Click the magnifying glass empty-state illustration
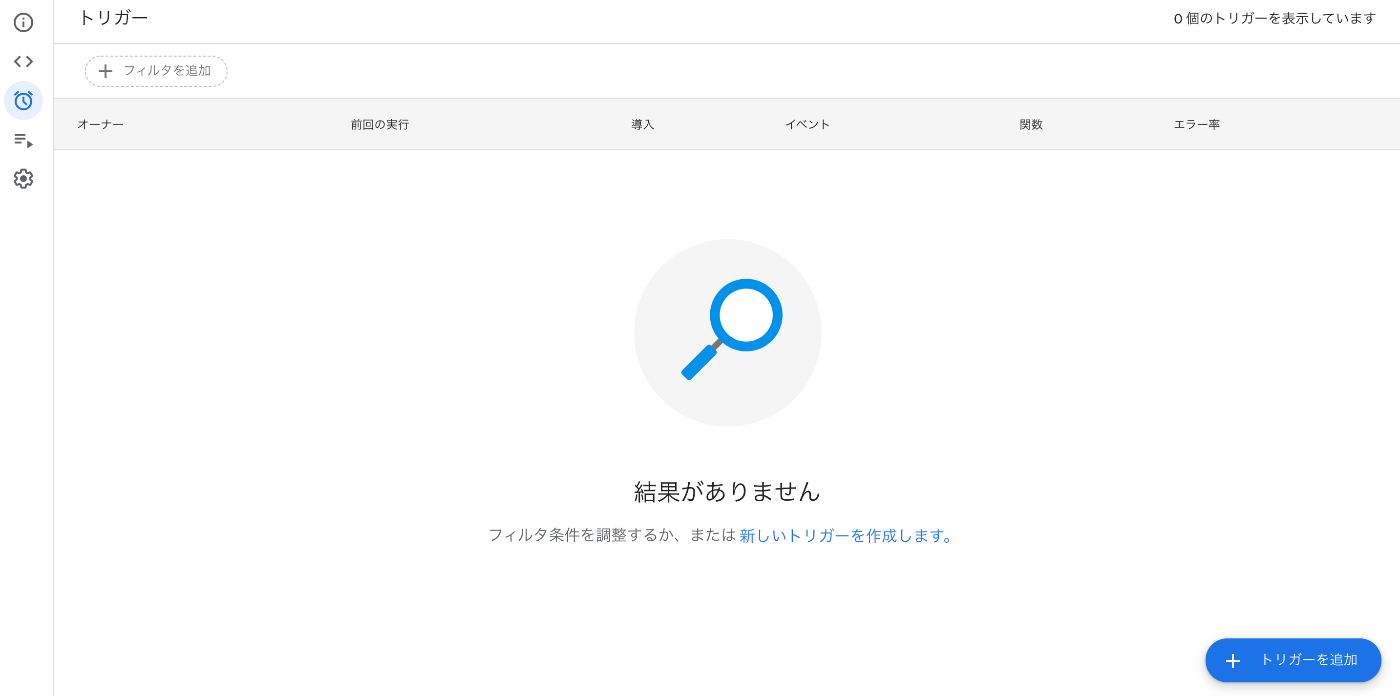 coord(728,333)
